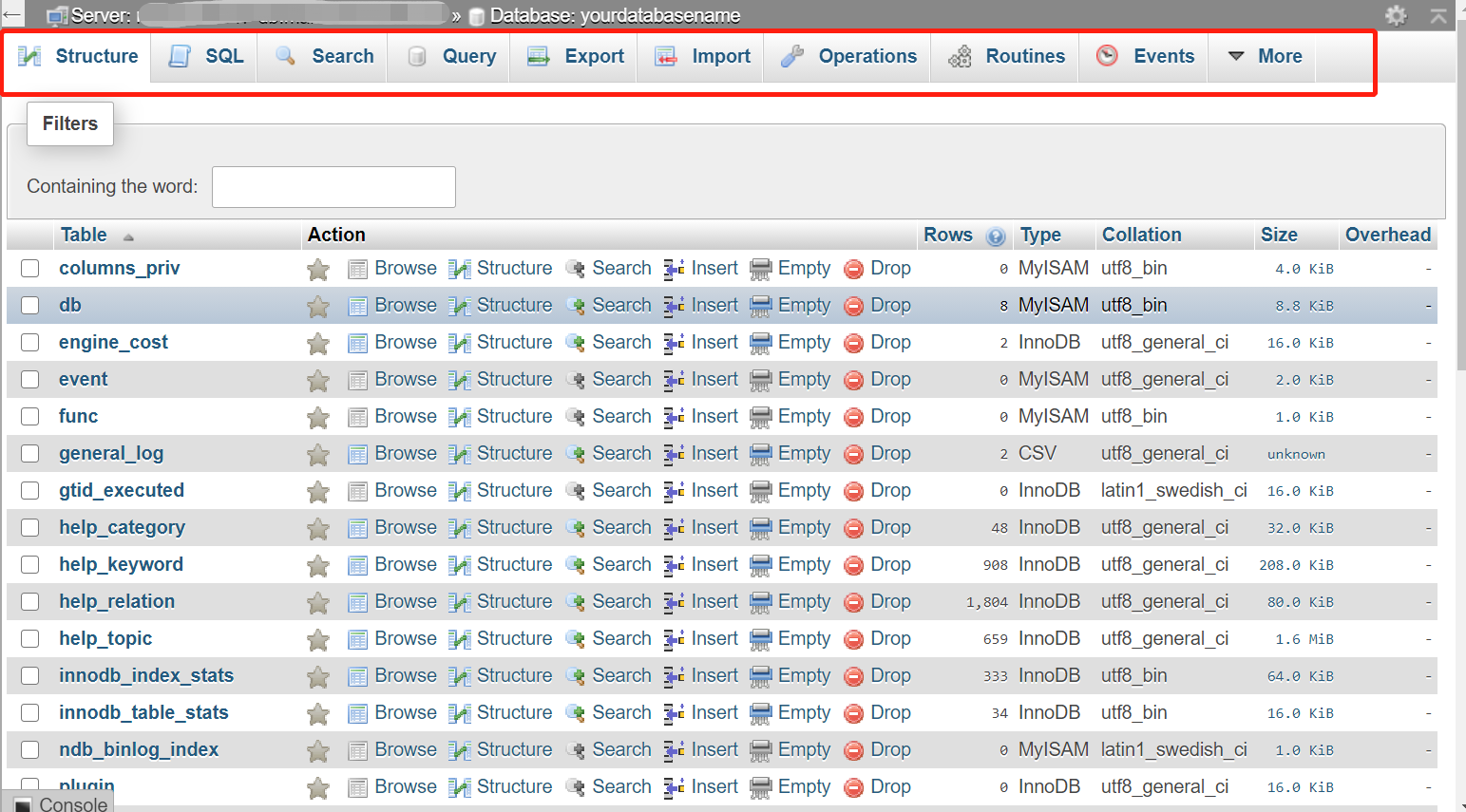This screenshot has height=812, width=1466.
Task: Click the Containing the word input field
Action: coord(333,186)
